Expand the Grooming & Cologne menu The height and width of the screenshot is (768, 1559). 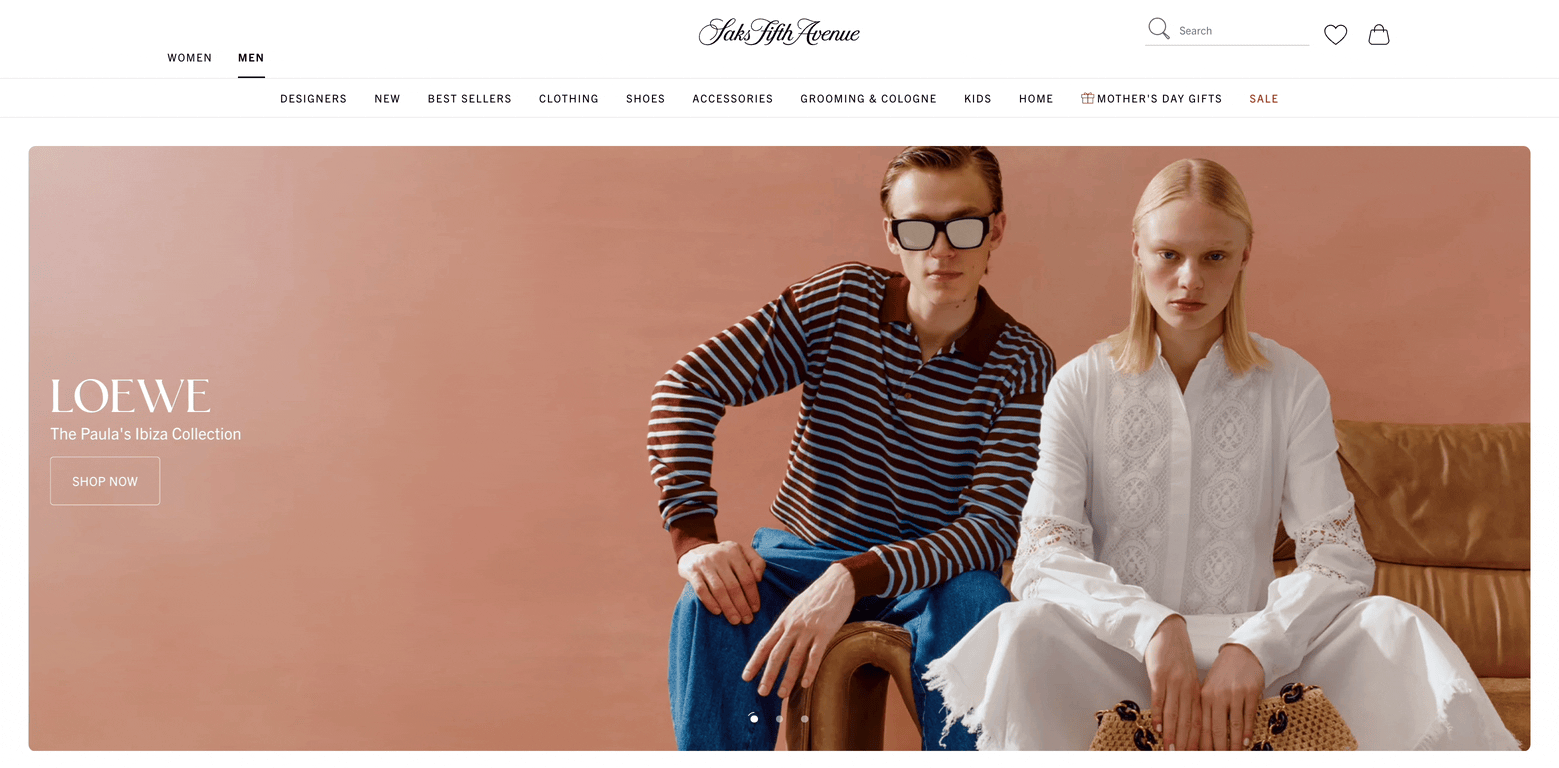[868, 99]
